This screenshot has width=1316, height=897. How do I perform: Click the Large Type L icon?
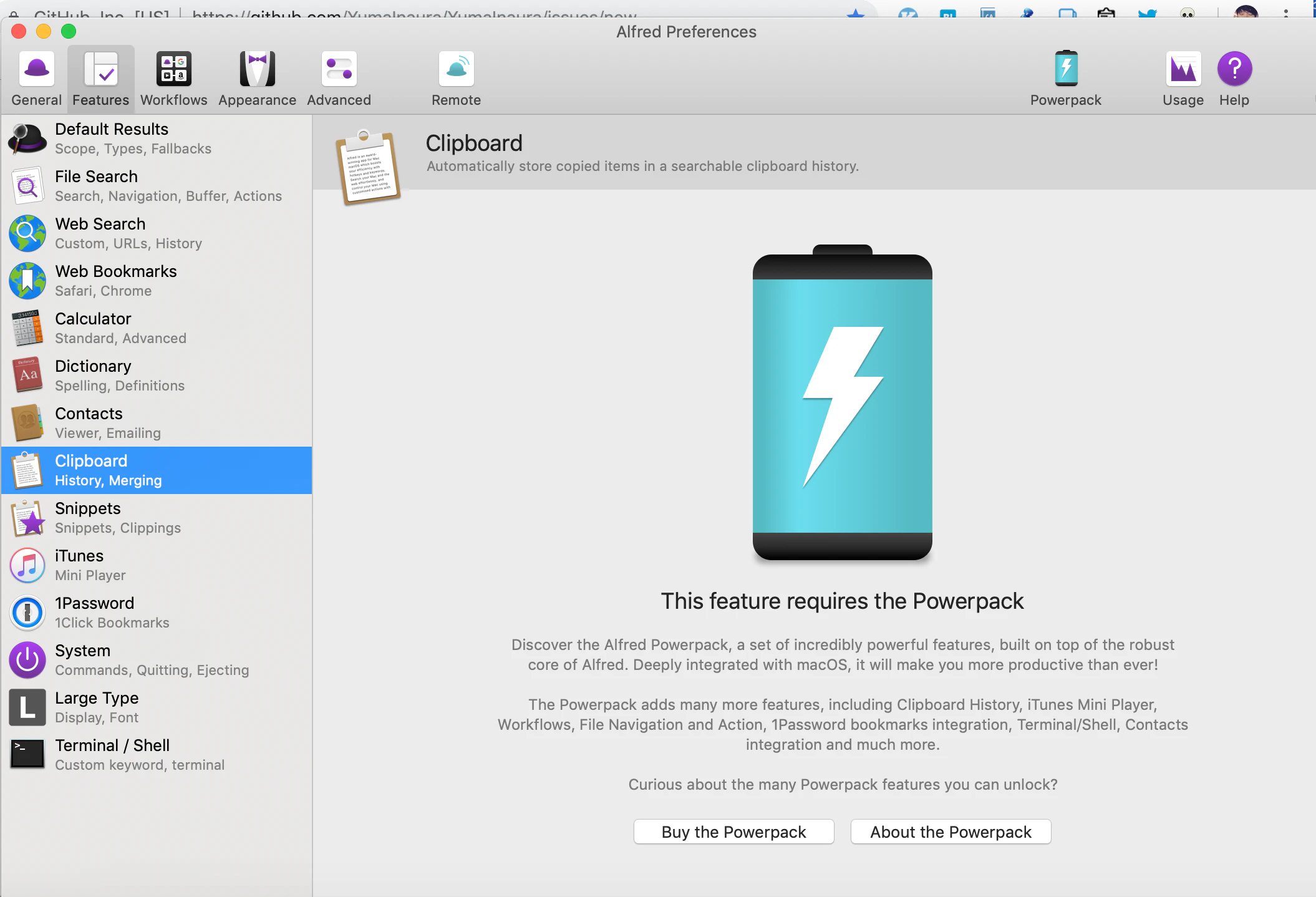pos(27,707)
